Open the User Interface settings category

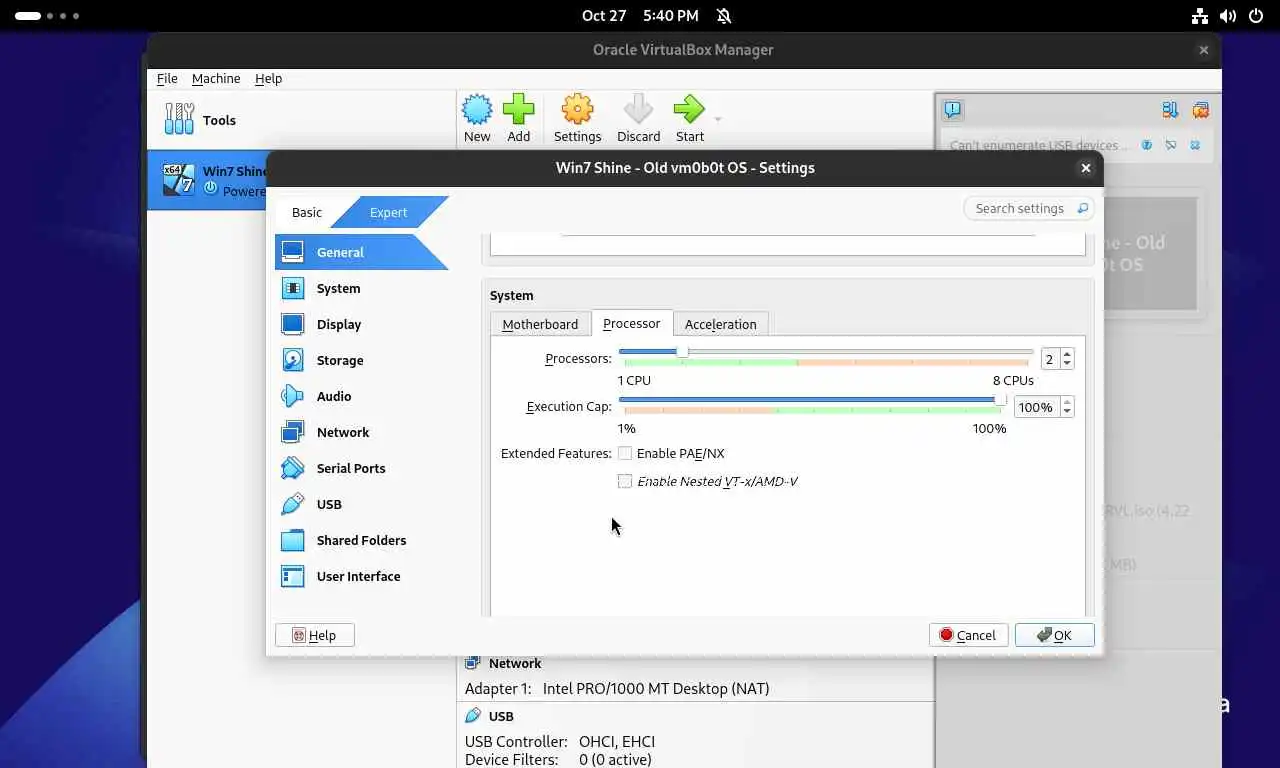(x=361, y=576)
